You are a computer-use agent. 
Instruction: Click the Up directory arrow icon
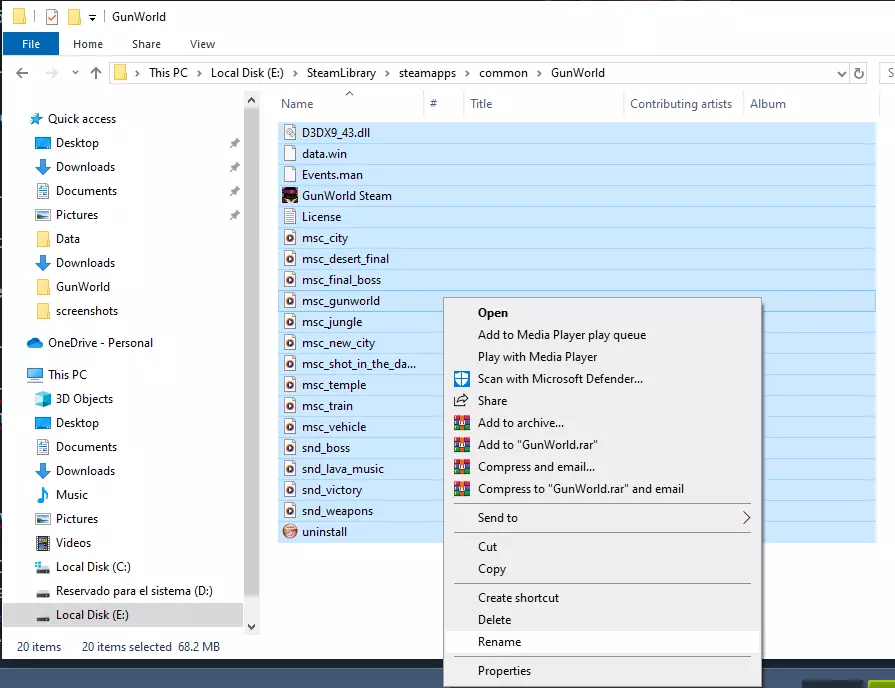[x=96, y=73]
